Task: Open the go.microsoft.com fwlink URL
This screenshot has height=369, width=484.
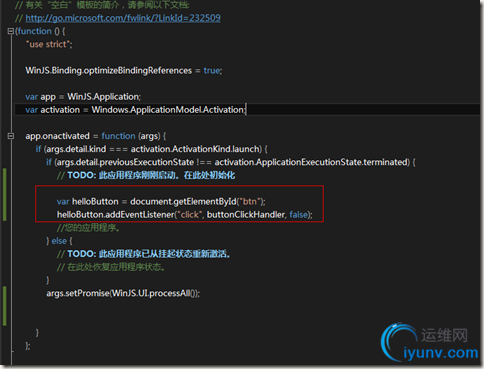Action: tap(123, 18)
